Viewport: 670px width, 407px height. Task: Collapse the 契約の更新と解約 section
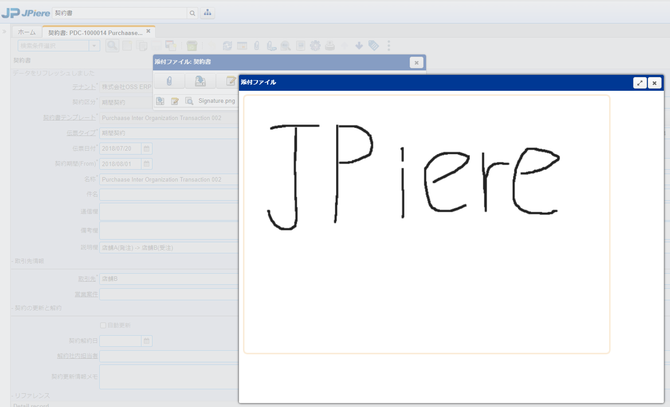pos(37,308)
